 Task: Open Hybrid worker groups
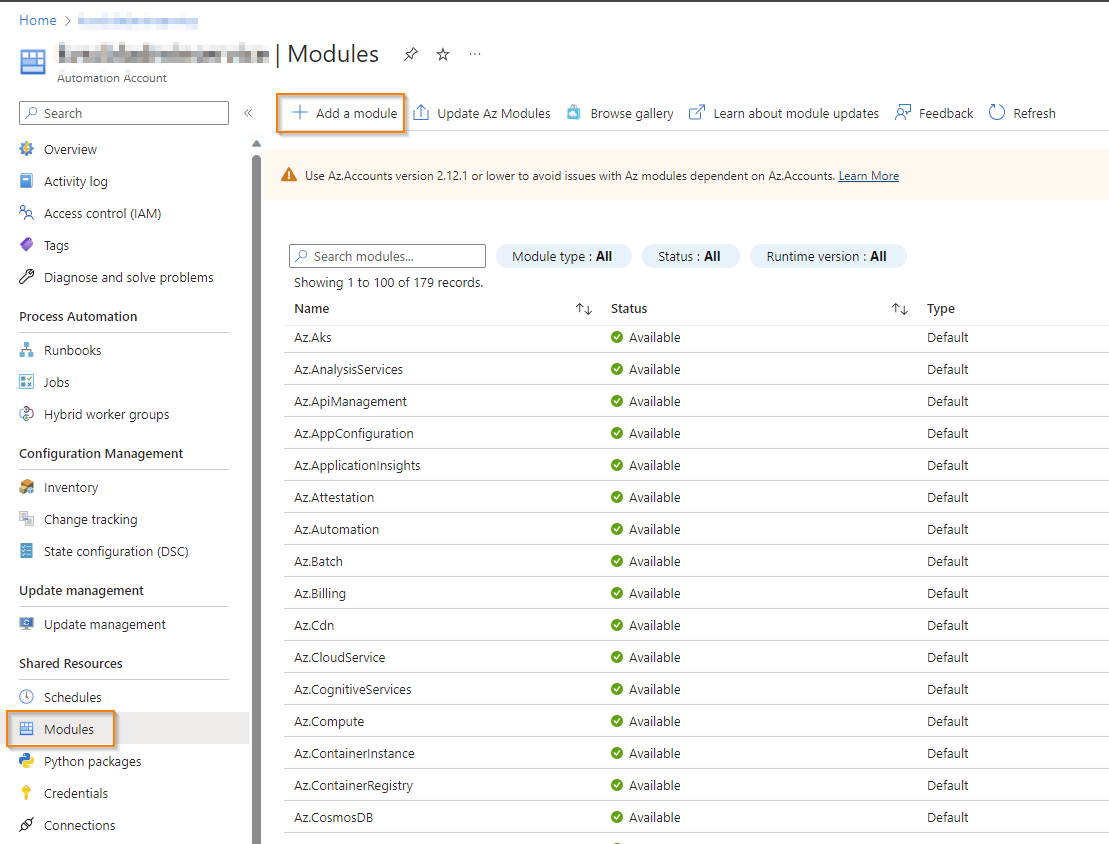click(102, 414)
